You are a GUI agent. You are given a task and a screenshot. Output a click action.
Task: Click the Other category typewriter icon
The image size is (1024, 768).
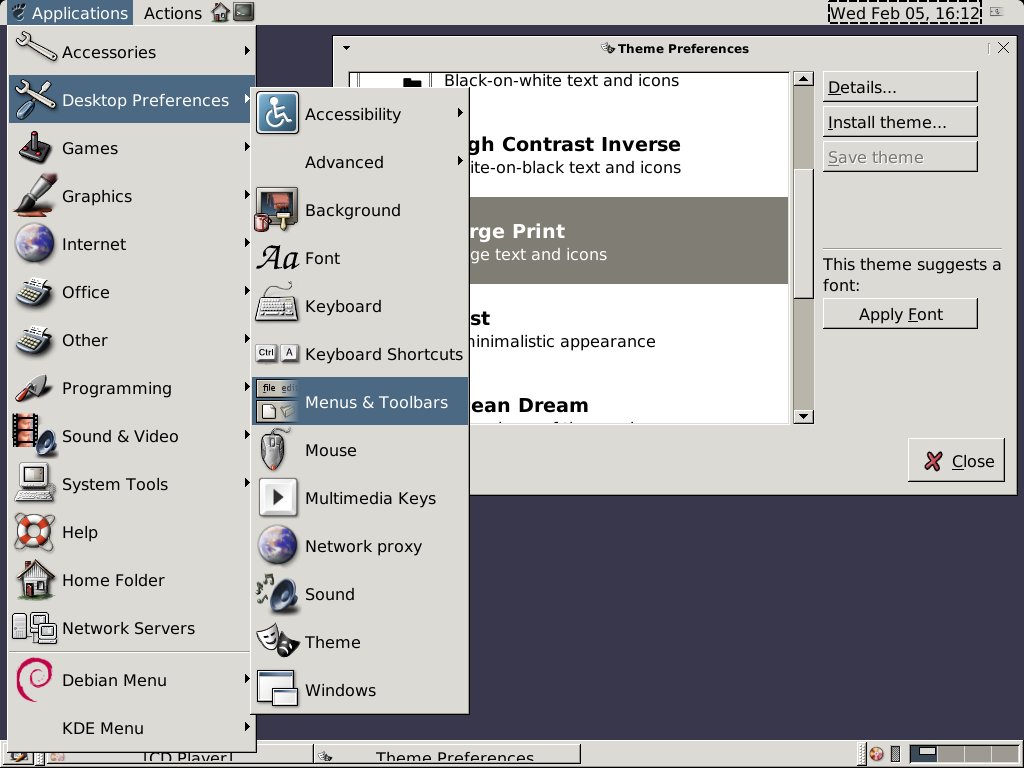click(34, 340)
